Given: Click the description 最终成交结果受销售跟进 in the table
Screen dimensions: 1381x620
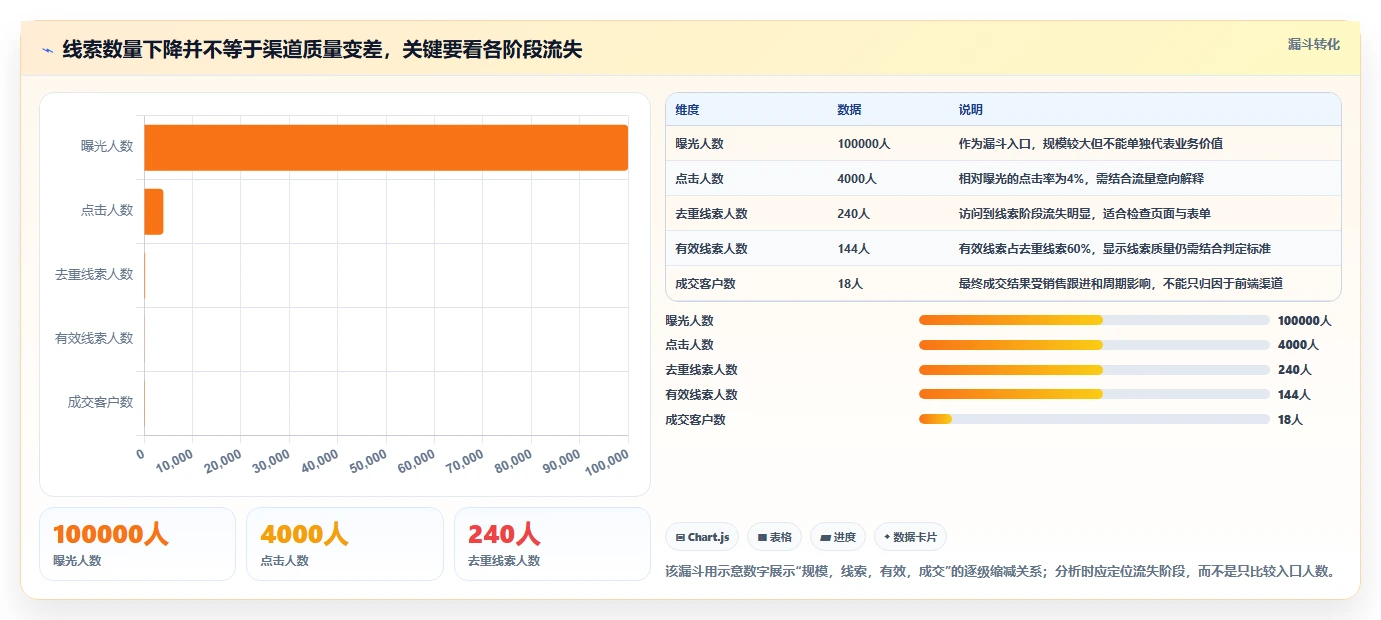Looking at the screenshot, I should coord(1120,283).
